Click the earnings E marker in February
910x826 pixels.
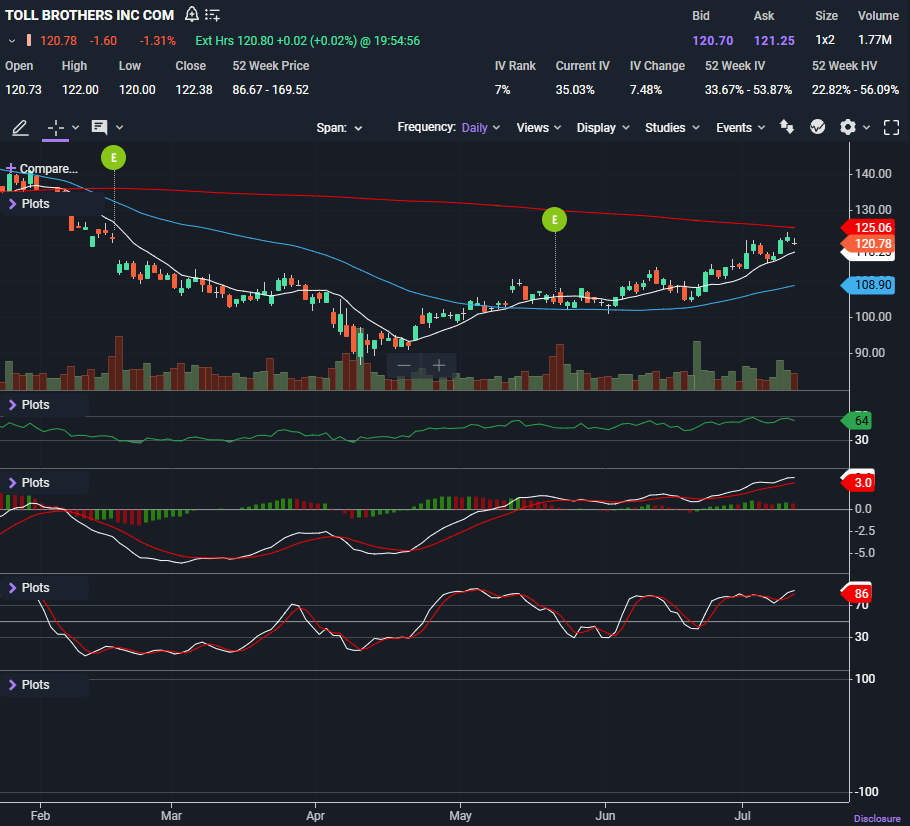click(113, 157)
